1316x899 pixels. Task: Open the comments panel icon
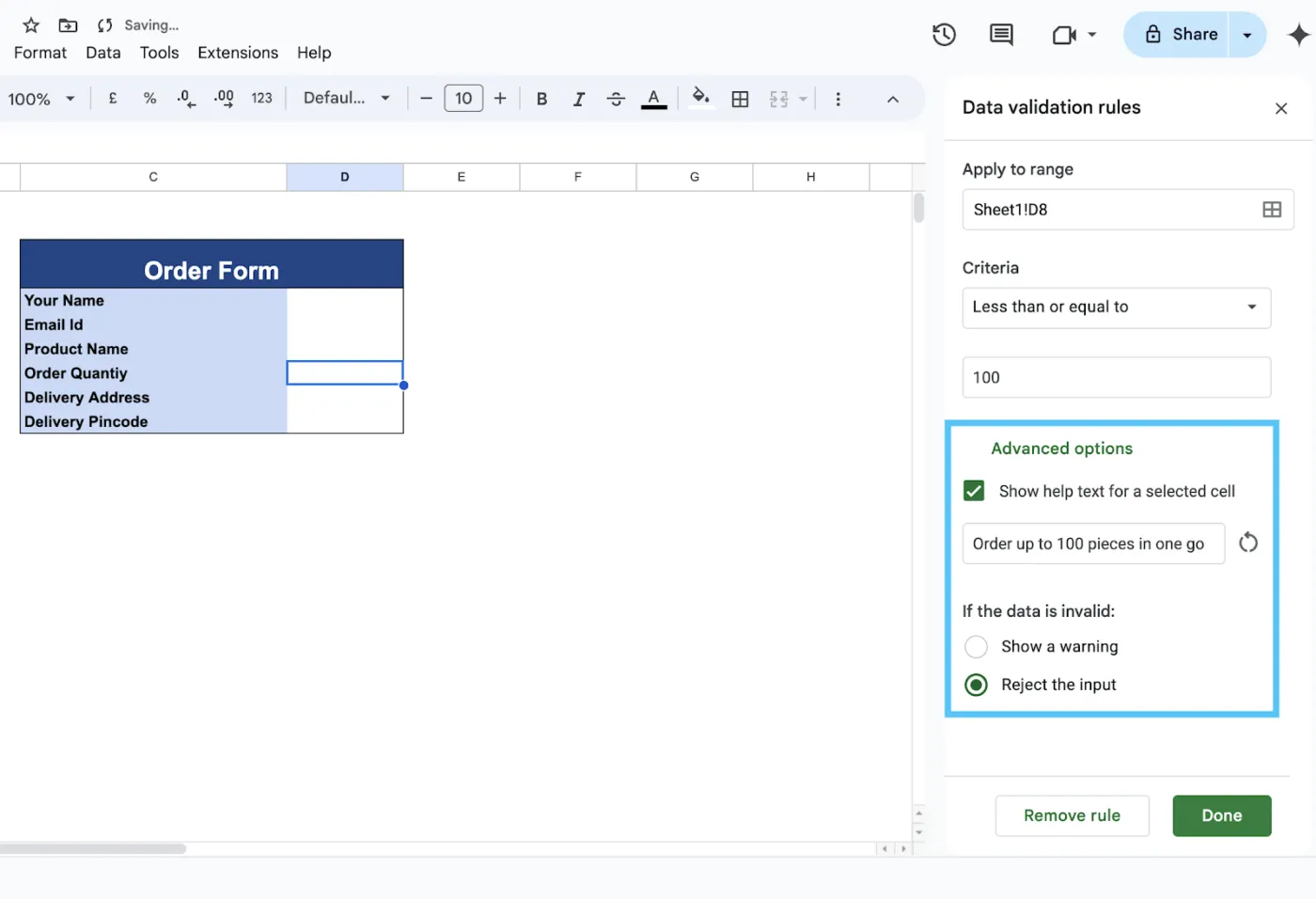[x=1001, y=35]
